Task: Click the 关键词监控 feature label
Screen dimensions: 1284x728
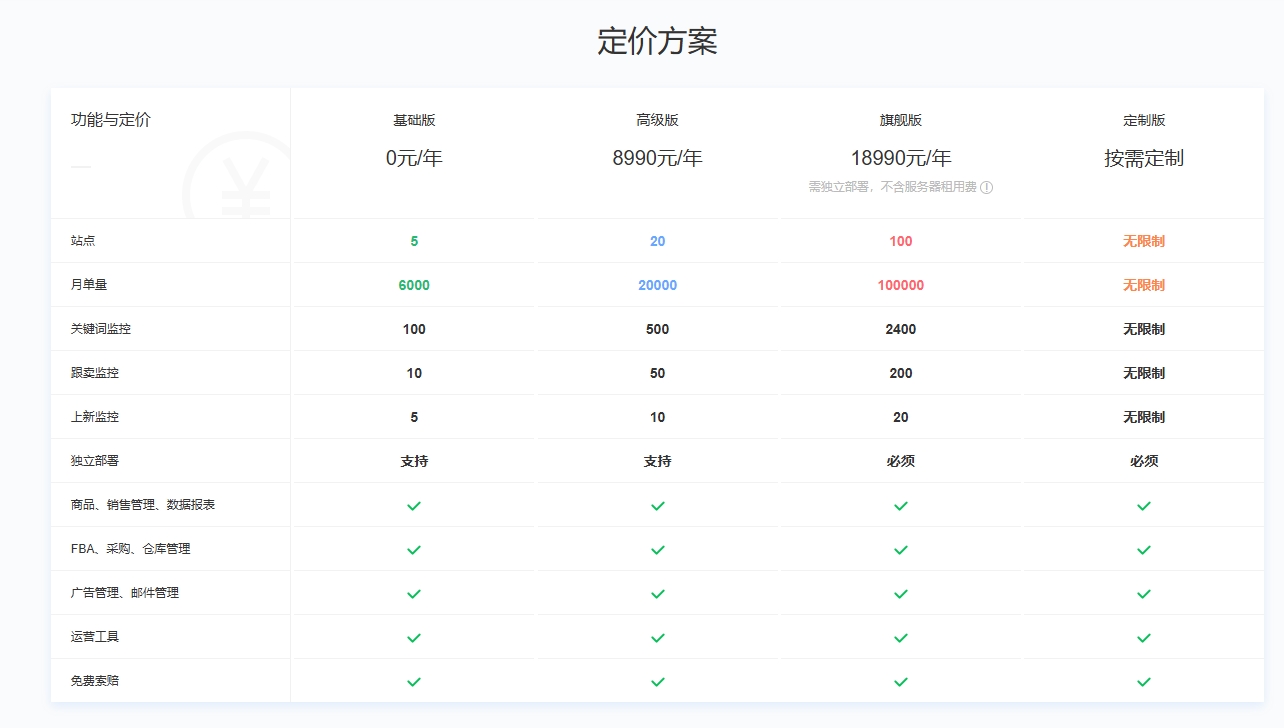Action: point(101,329)
